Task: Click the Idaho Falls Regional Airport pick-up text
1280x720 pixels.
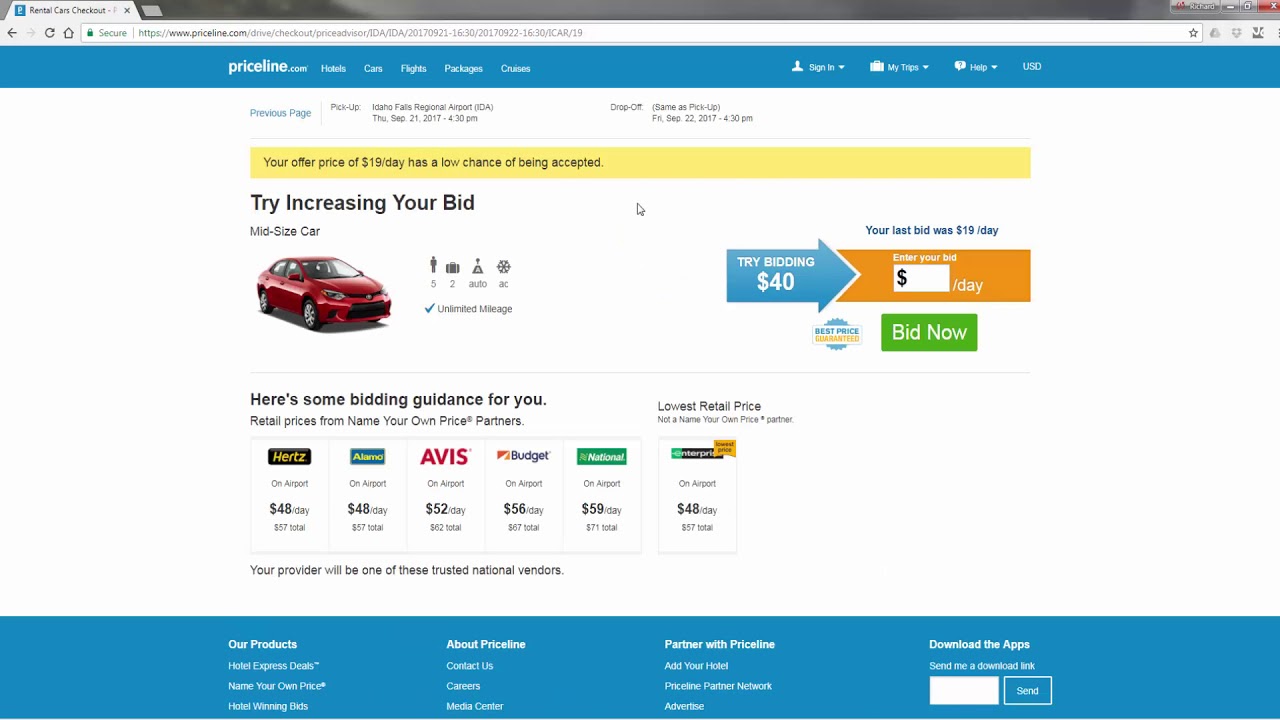Action: pos(432,107)
